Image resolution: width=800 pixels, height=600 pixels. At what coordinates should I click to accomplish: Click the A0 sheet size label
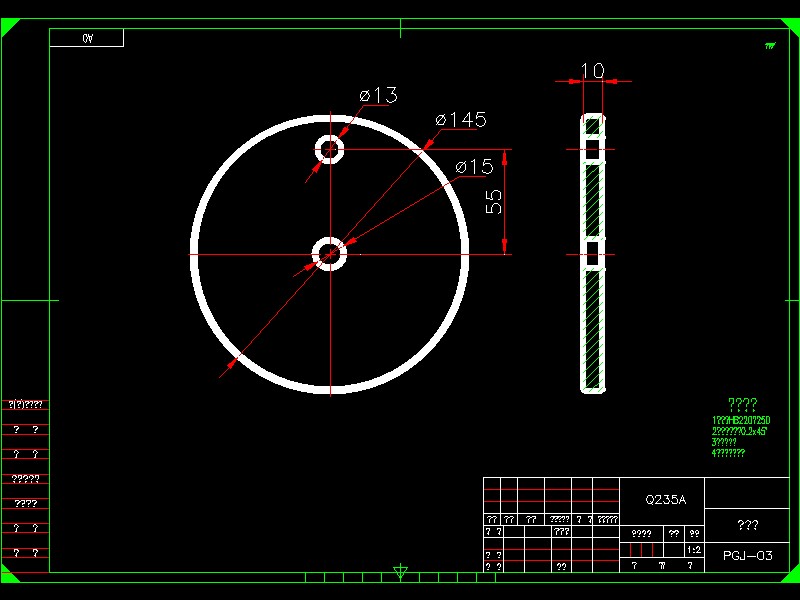click(x=87, y=36)
